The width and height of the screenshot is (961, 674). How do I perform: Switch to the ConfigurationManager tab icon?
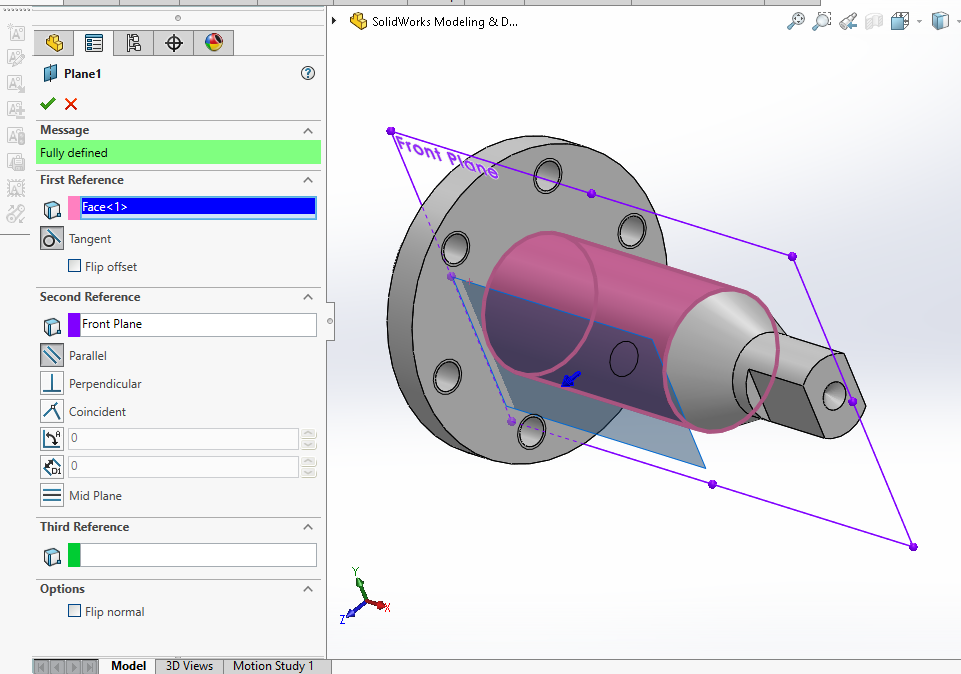(x=134, y=42)
